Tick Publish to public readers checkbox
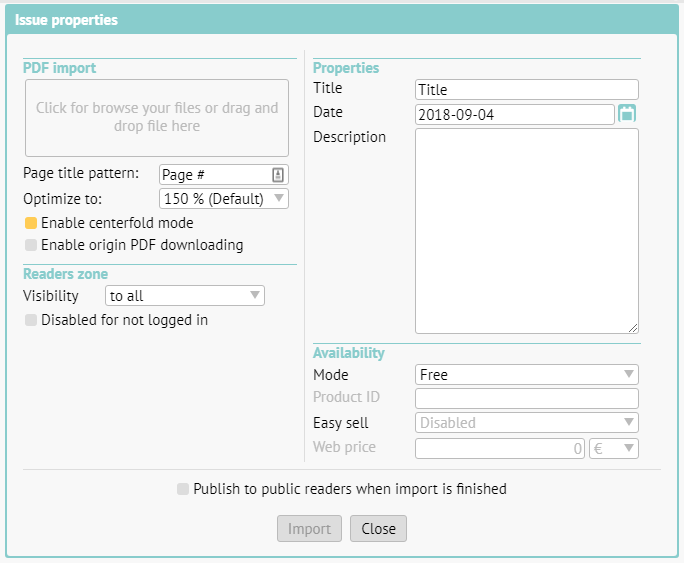The image size is (684, 563). [x=182, y=489]
